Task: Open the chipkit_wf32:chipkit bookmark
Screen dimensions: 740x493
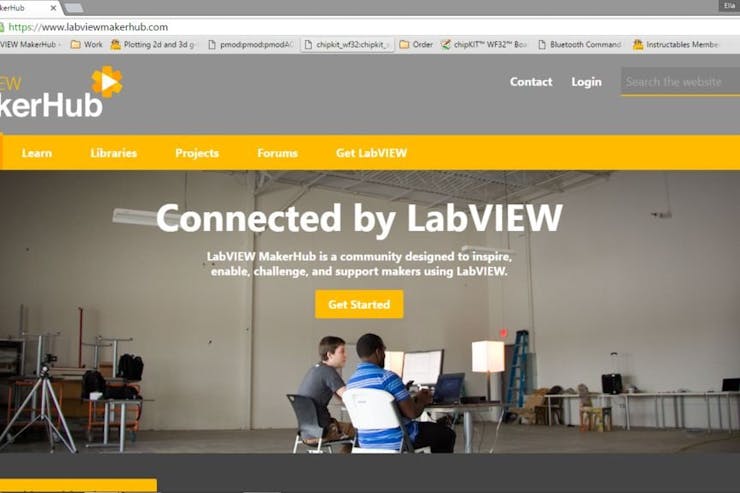Action: click(348, 44)
